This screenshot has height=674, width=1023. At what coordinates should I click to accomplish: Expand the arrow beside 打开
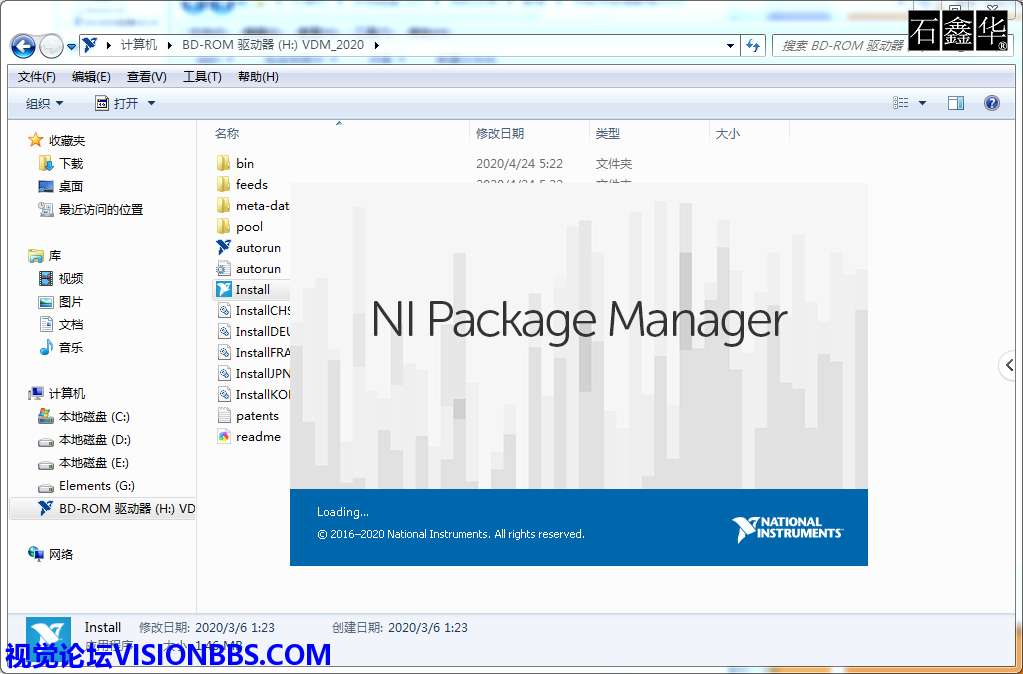pyautogui.click(x=151, y=103)
